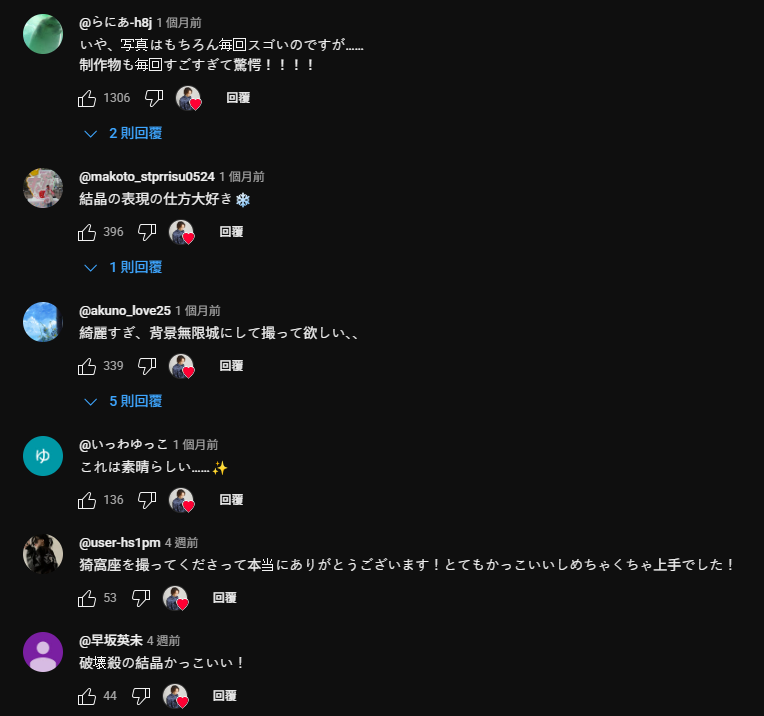
Task: Expand the 1 則回覆 replies thread
Action: pyautogui.click(x=123, y=267)
